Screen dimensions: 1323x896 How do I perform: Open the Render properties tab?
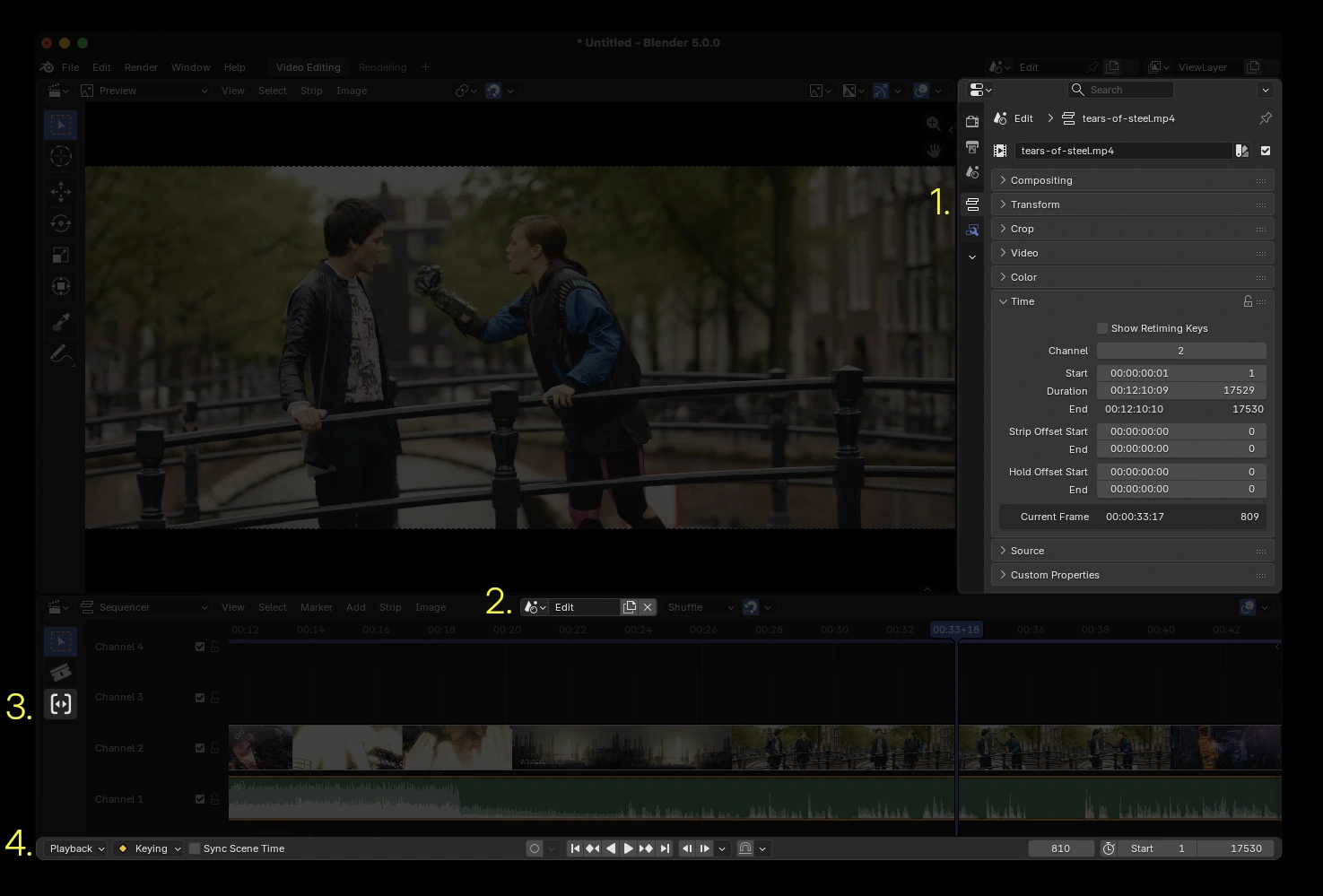(972, 121)
